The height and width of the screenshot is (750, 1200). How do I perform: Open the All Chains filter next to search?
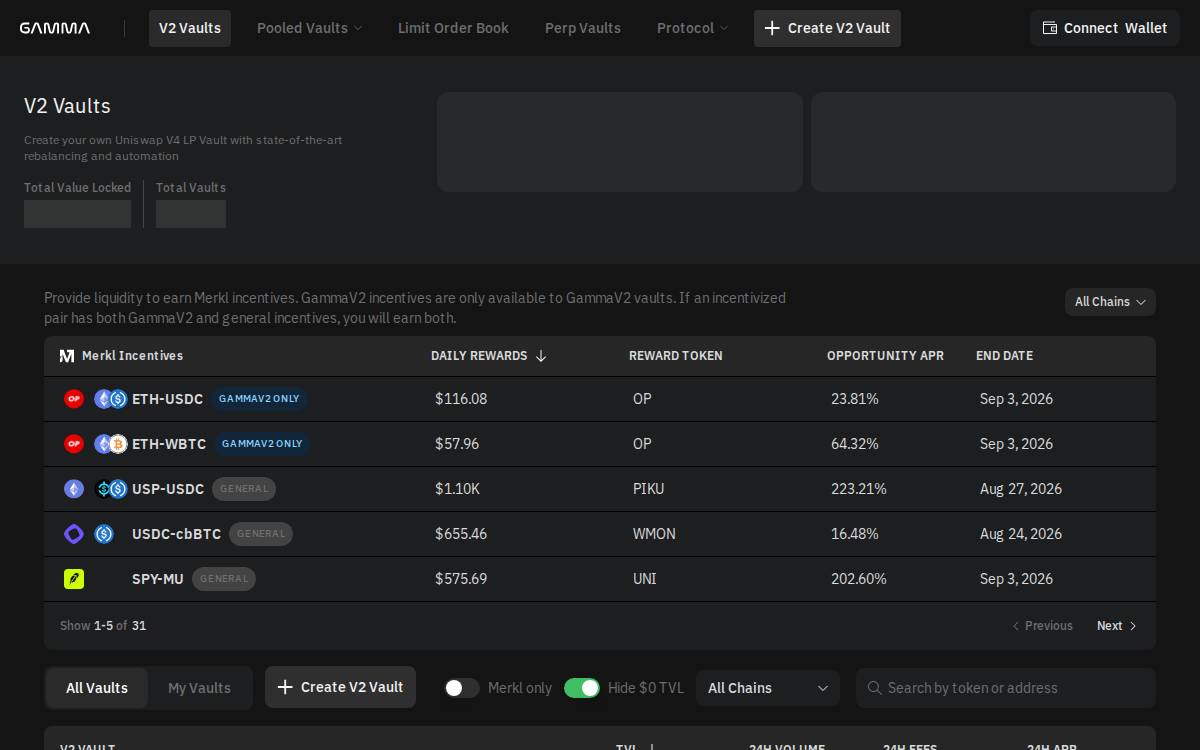(x=768, y=688)
